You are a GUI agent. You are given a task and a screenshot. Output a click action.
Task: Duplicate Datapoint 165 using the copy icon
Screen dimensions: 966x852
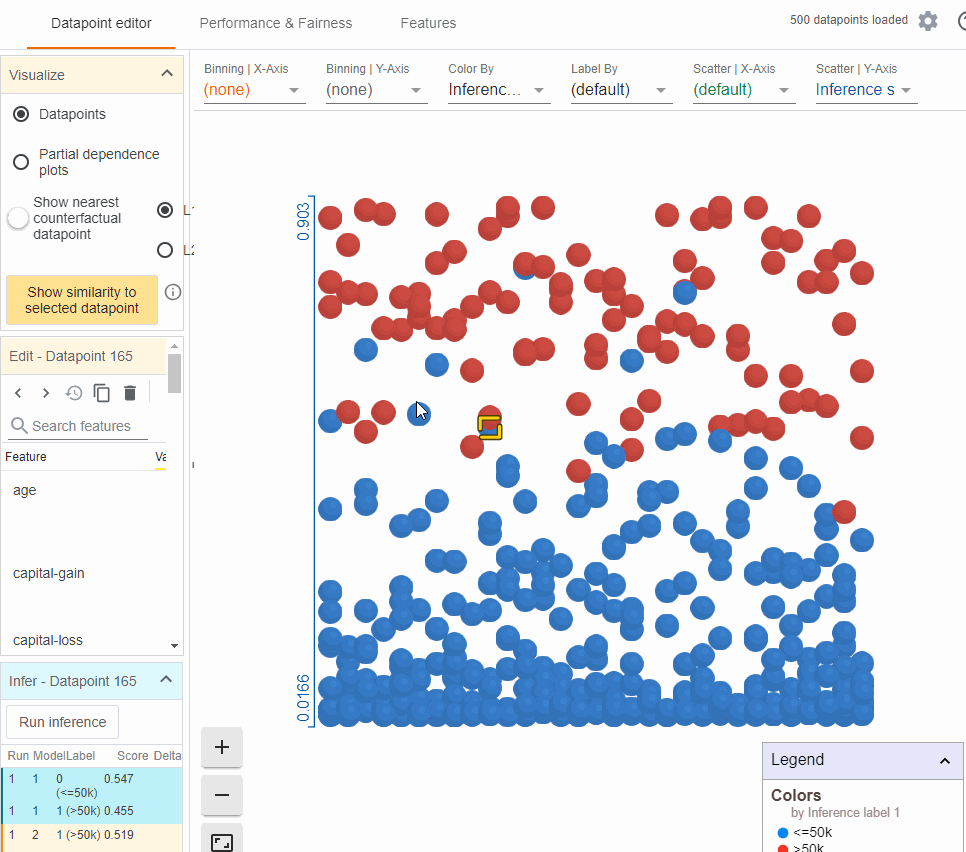101,392
